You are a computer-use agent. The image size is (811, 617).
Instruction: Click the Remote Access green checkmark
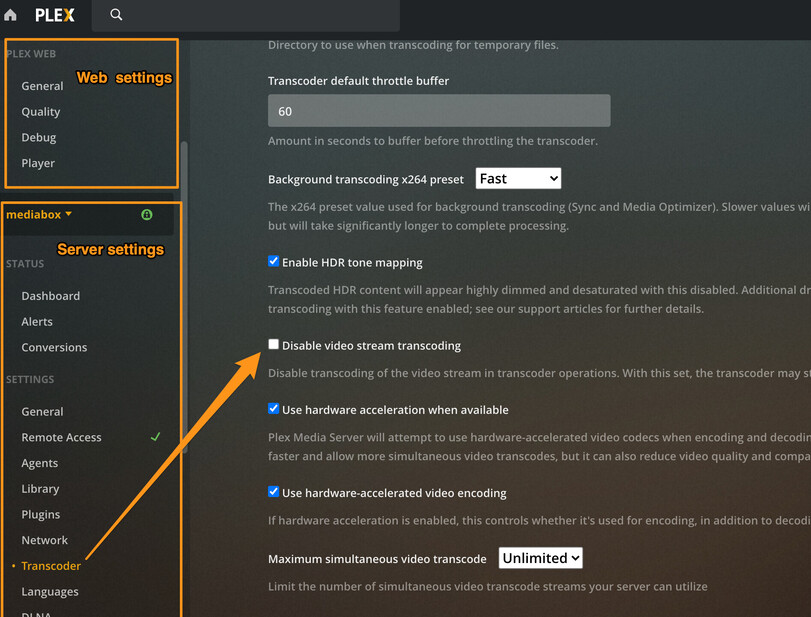(155, 437)
